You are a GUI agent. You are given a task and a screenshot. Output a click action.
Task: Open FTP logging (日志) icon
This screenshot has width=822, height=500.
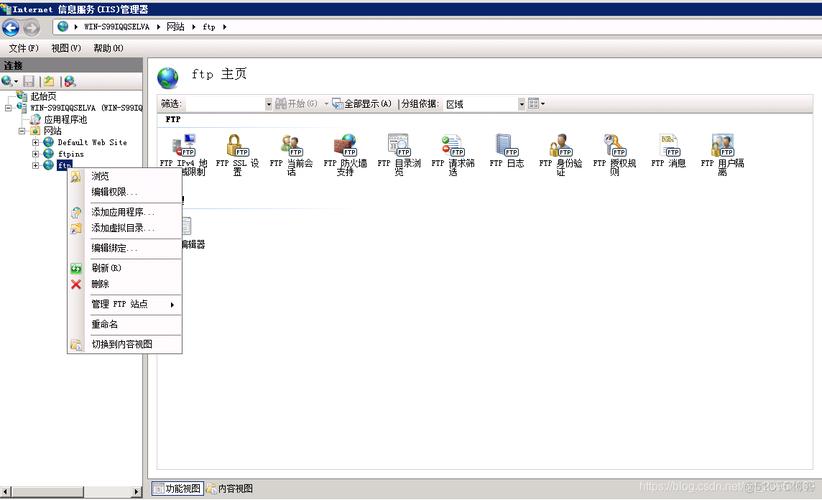(506, 150)
